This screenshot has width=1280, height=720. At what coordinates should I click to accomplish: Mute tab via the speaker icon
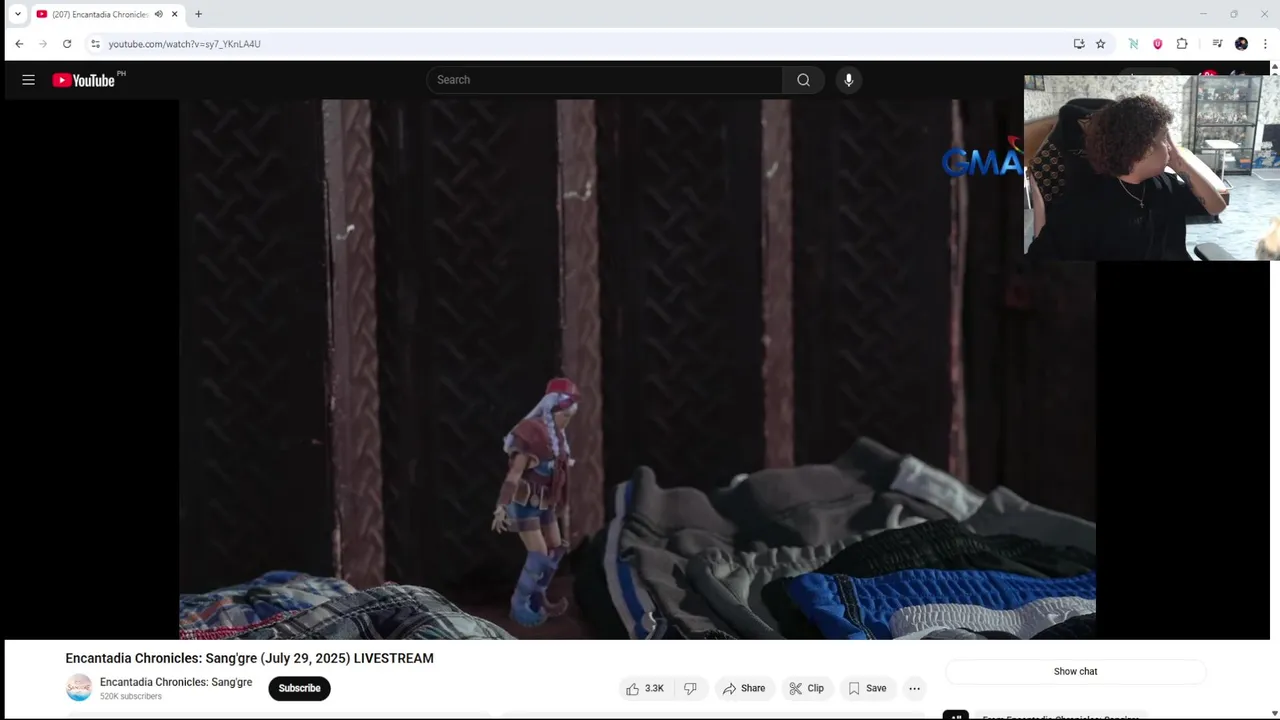click(x=158, y=14)
